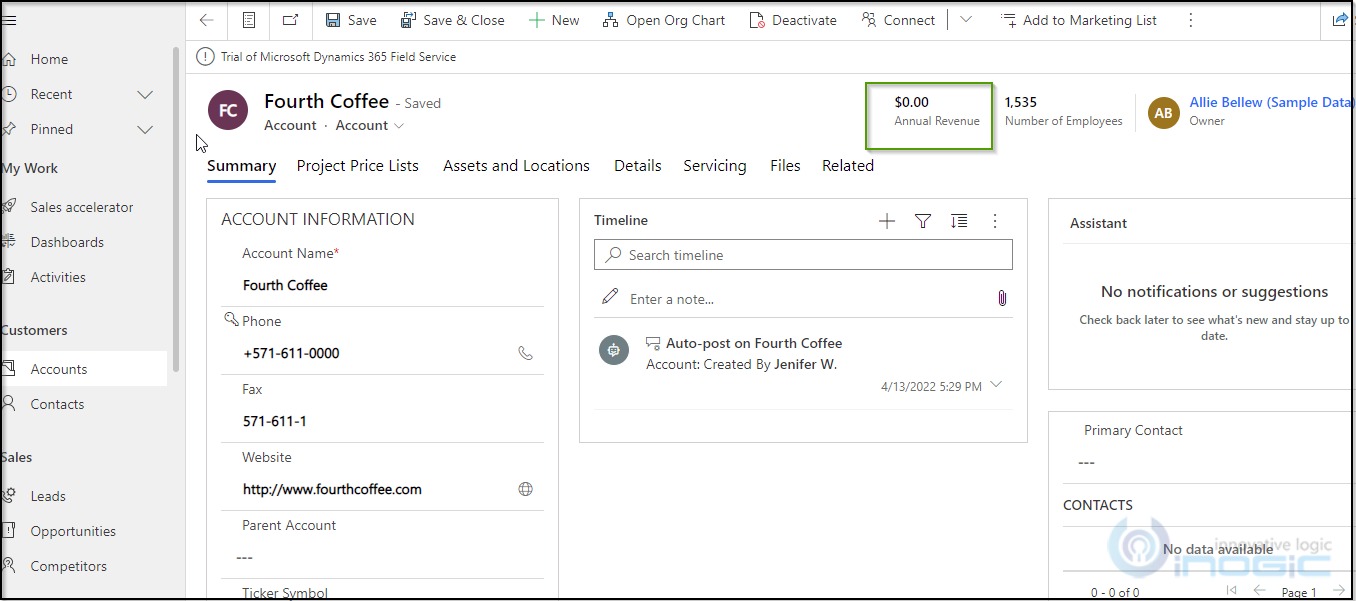Click the Search timeline box
This screenshot has width=1356, height=601.
tap(803, 255)
